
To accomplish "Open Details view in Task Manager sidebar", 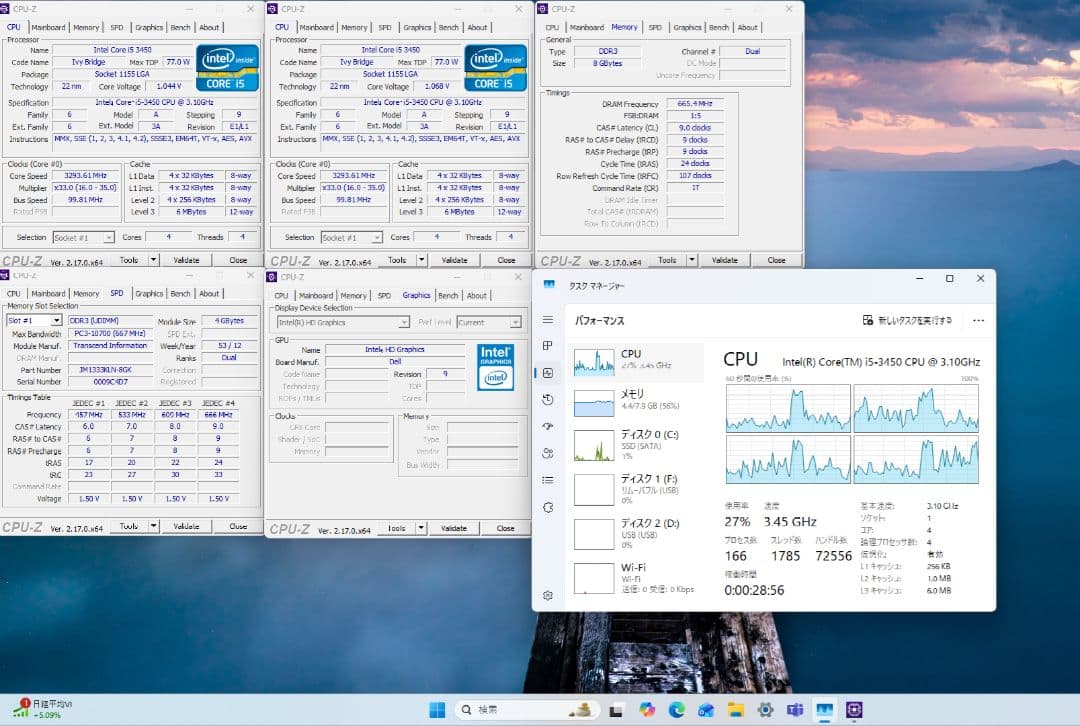I will pos(548,480).
